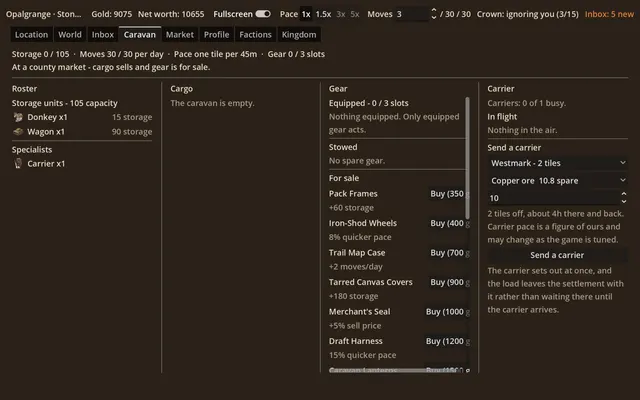
Task: Open the Inbox 5 new notification
Action: click(x=609, y=14)
